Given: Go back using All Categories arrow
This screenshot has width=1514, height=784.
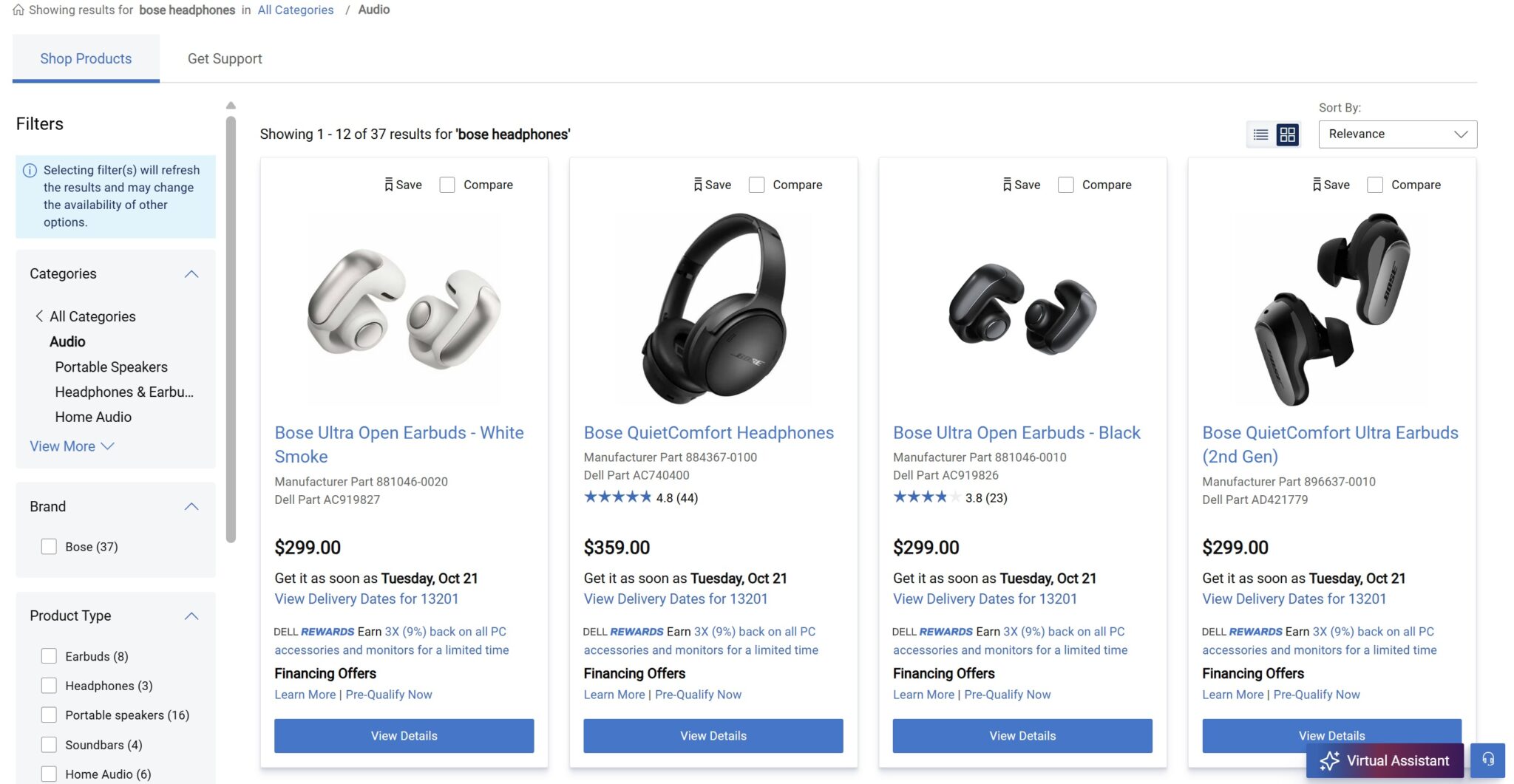Looking at the screenshot, I should click(x=39, y=316).
